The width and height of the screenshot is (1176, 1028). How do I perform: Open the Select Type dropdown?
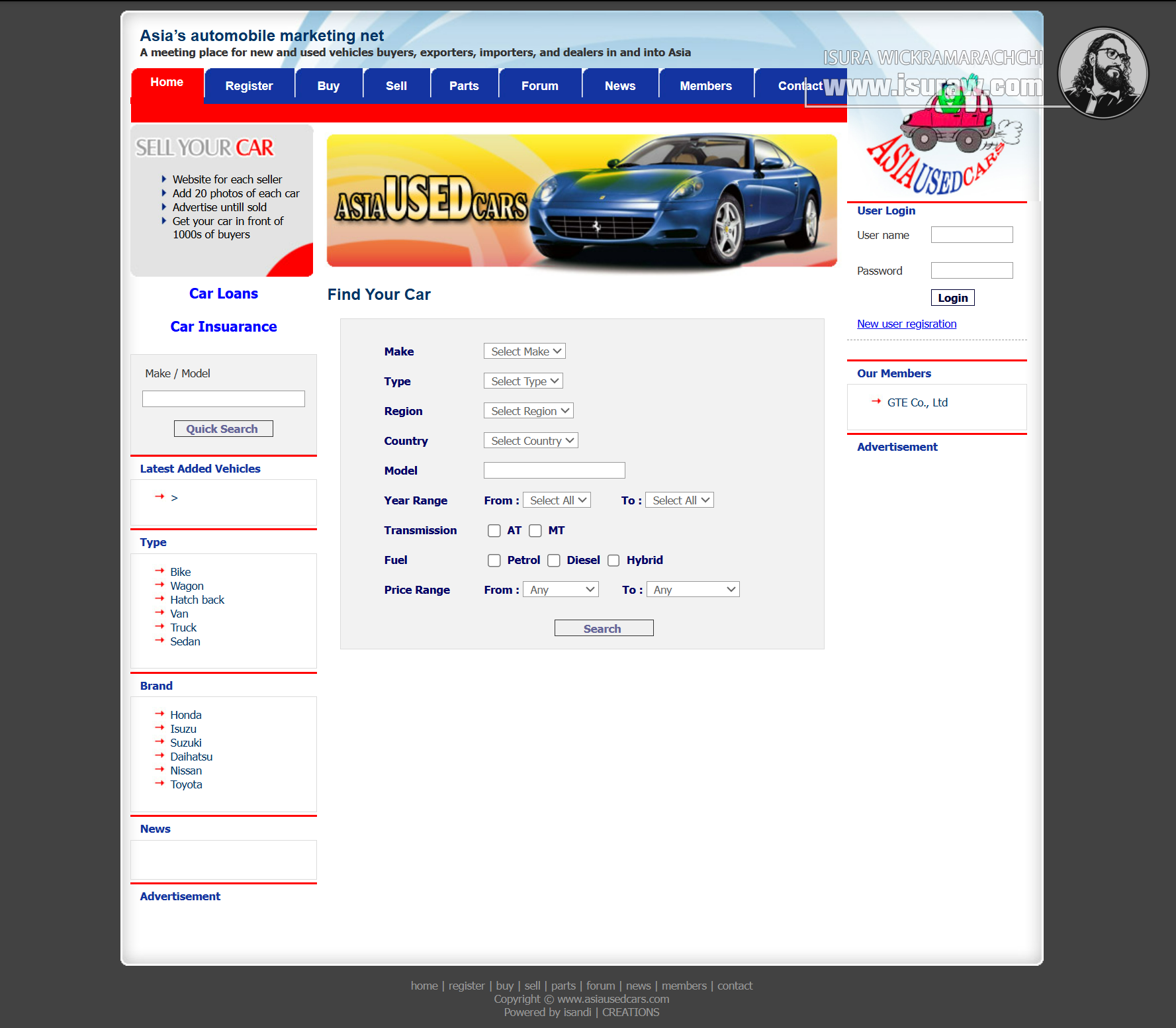click(523, 381)
